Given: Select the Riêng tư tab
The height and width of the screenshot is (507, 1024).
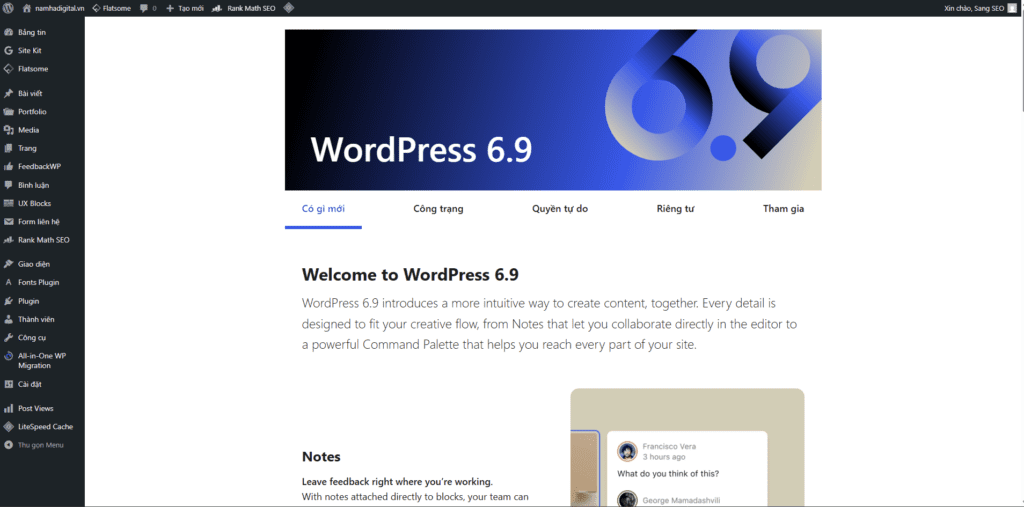Looking at the screenshot, I should [675, 209].
